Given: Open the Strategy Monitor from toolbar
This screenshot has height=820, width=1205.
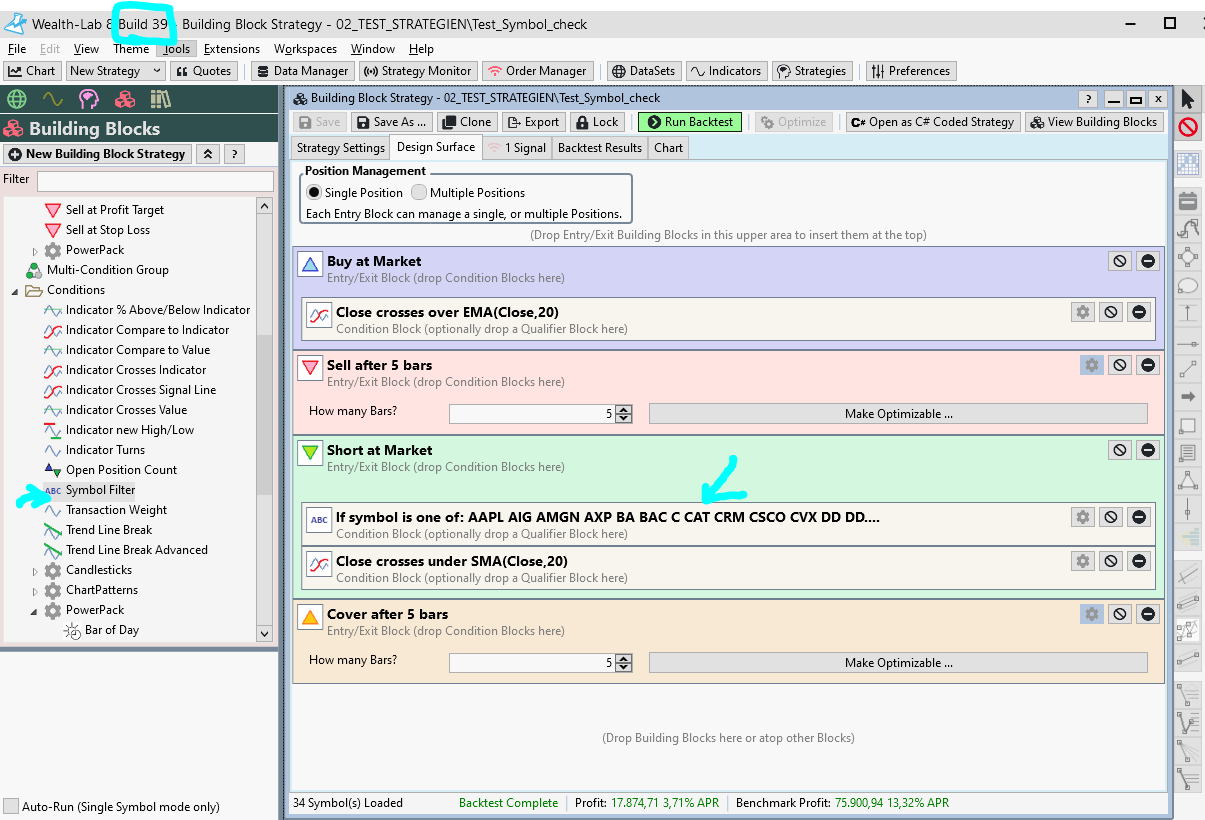Looking at the screenshot, I should coord(417,71).
